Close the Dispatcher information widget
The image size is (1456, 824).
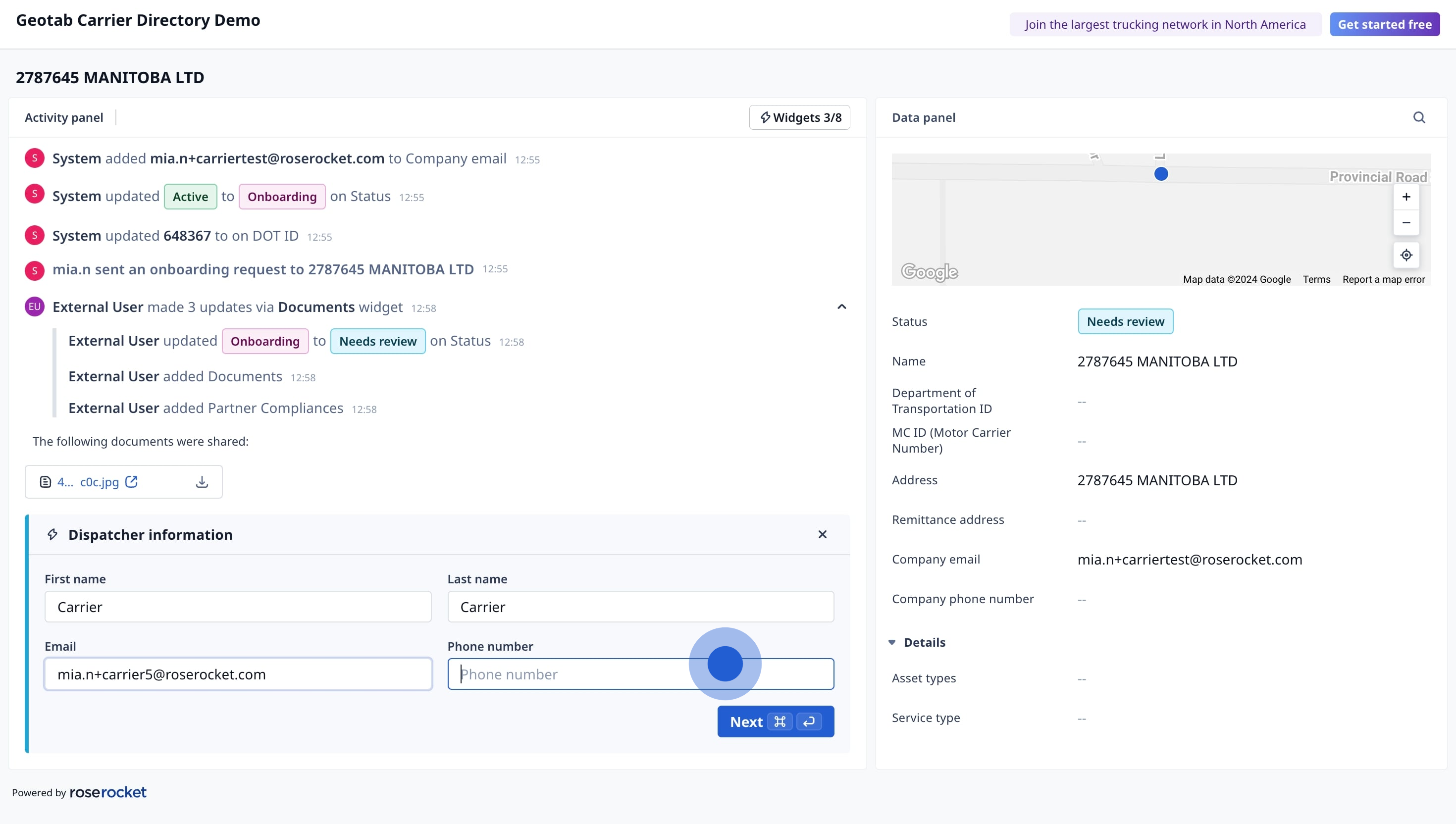tap(822, 534)
